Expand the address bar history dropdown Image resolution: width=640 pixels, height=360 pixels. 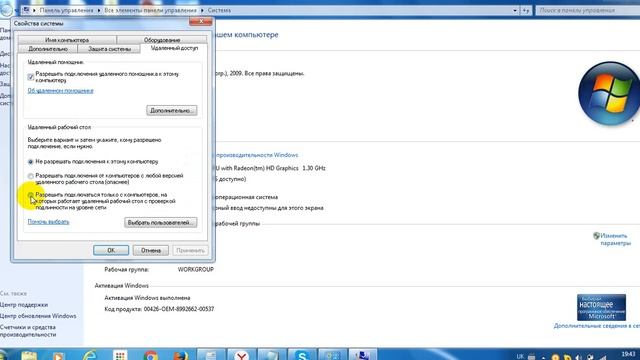[515, 10]
